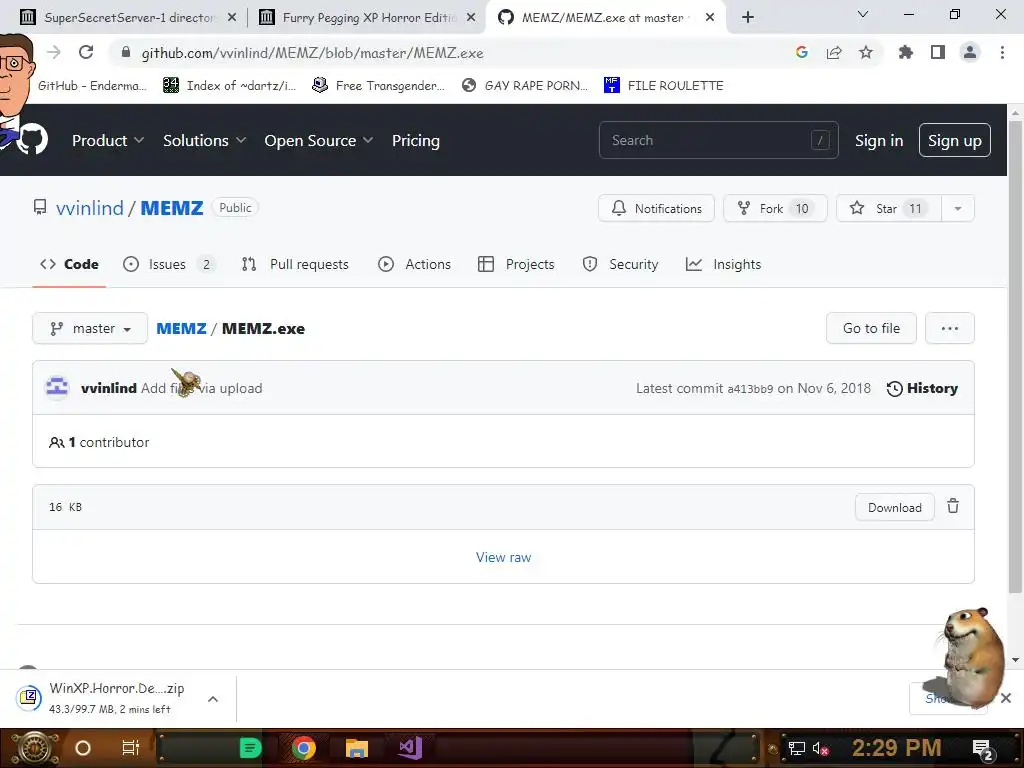Open the Pull requests tab
The width and height of the screenshot is (1024, 768).
[295, 264]
